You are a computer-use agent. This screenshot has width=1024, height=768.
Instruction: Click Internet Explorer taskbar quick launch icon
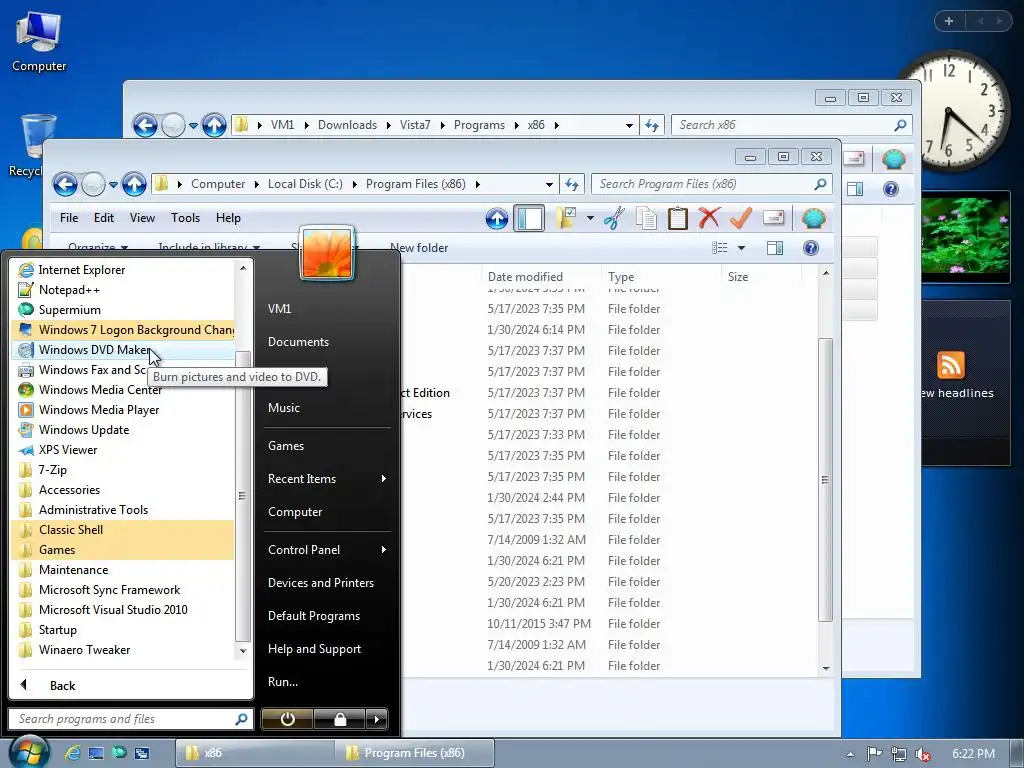72,753
